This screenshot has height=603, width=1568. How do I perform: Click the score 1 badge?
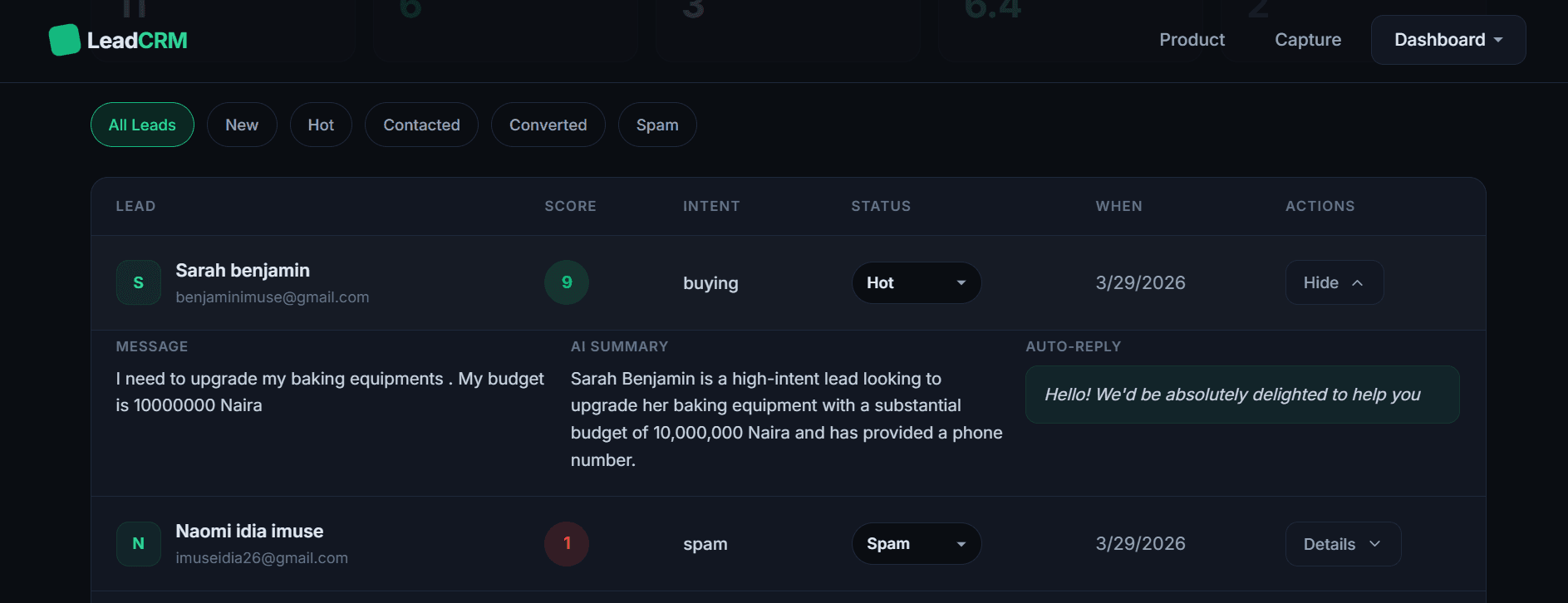point(567,543)
